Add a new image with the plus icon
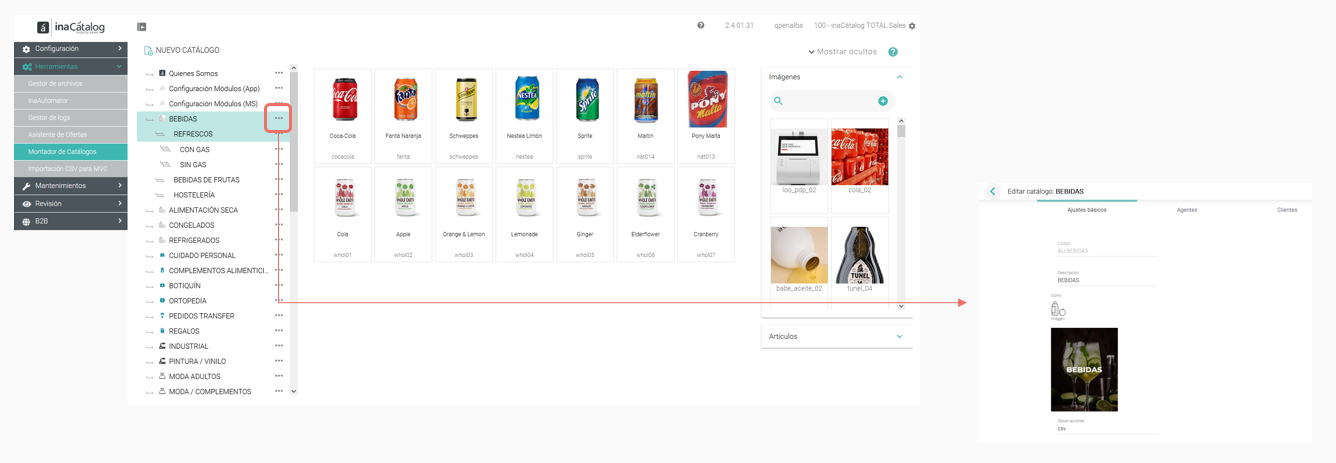Viewport: 1336px width, 463px height. click(883, 101)
